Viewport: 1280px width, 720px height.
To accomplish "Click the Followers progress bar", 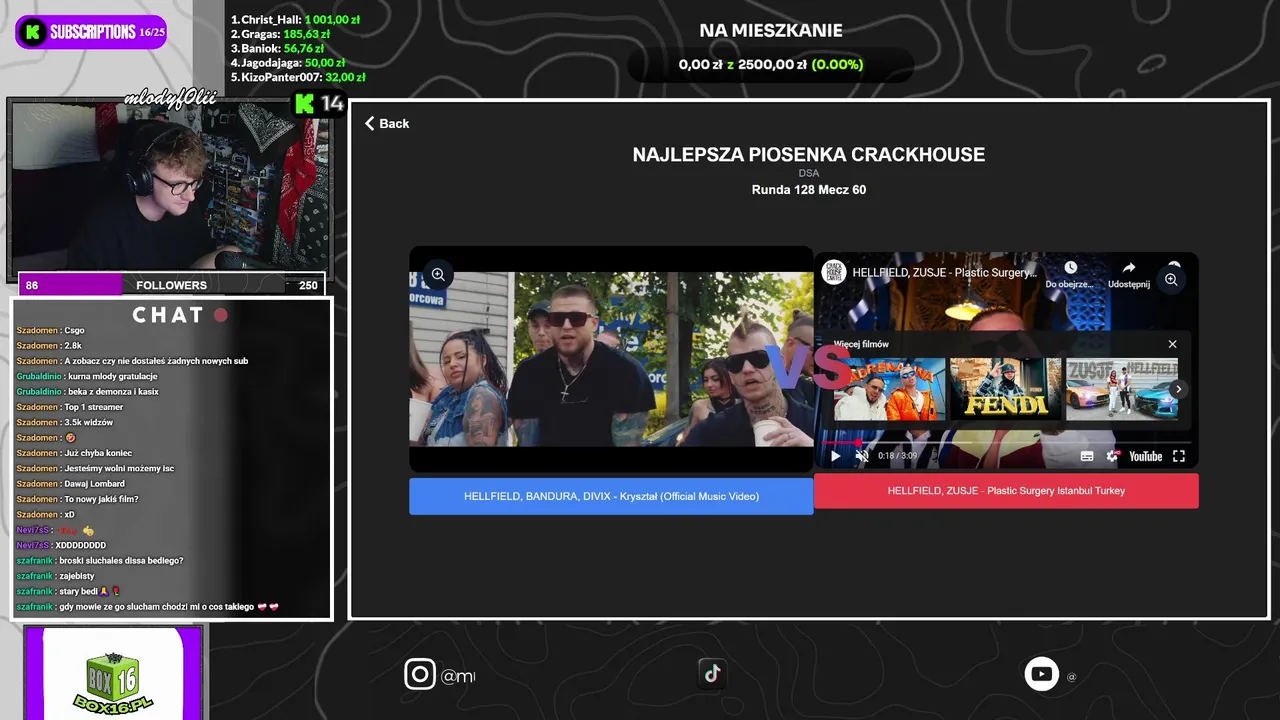I will click(x=171, y=285).
